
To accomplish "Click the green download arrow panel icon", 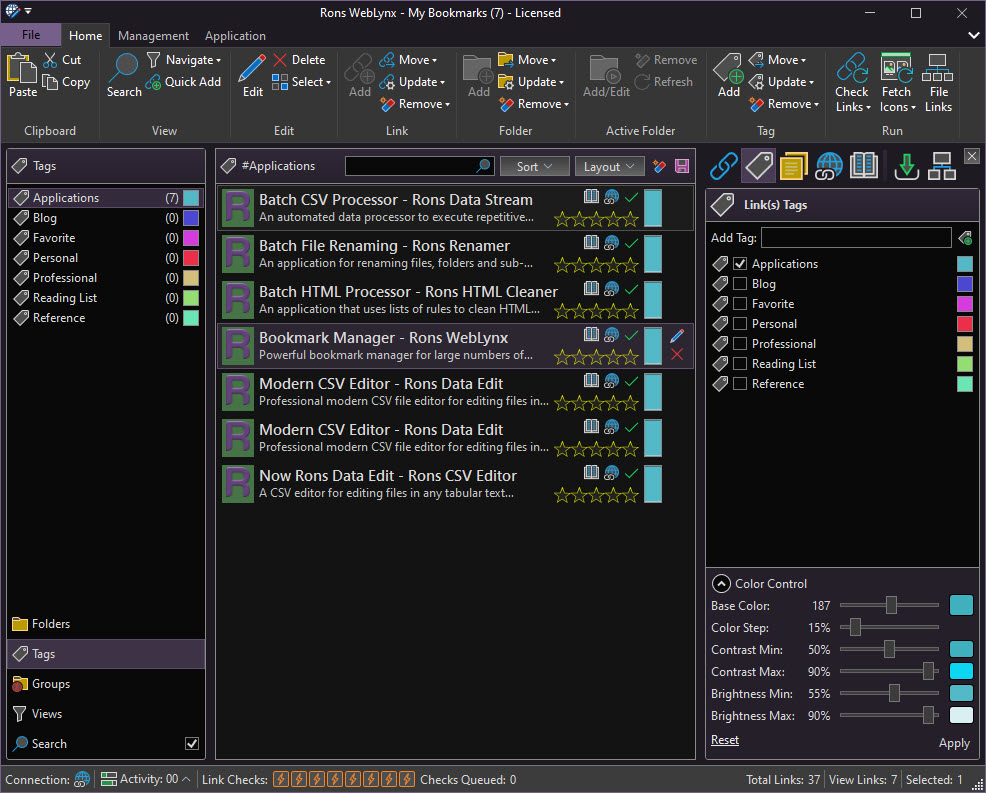I will coord(906,166).
